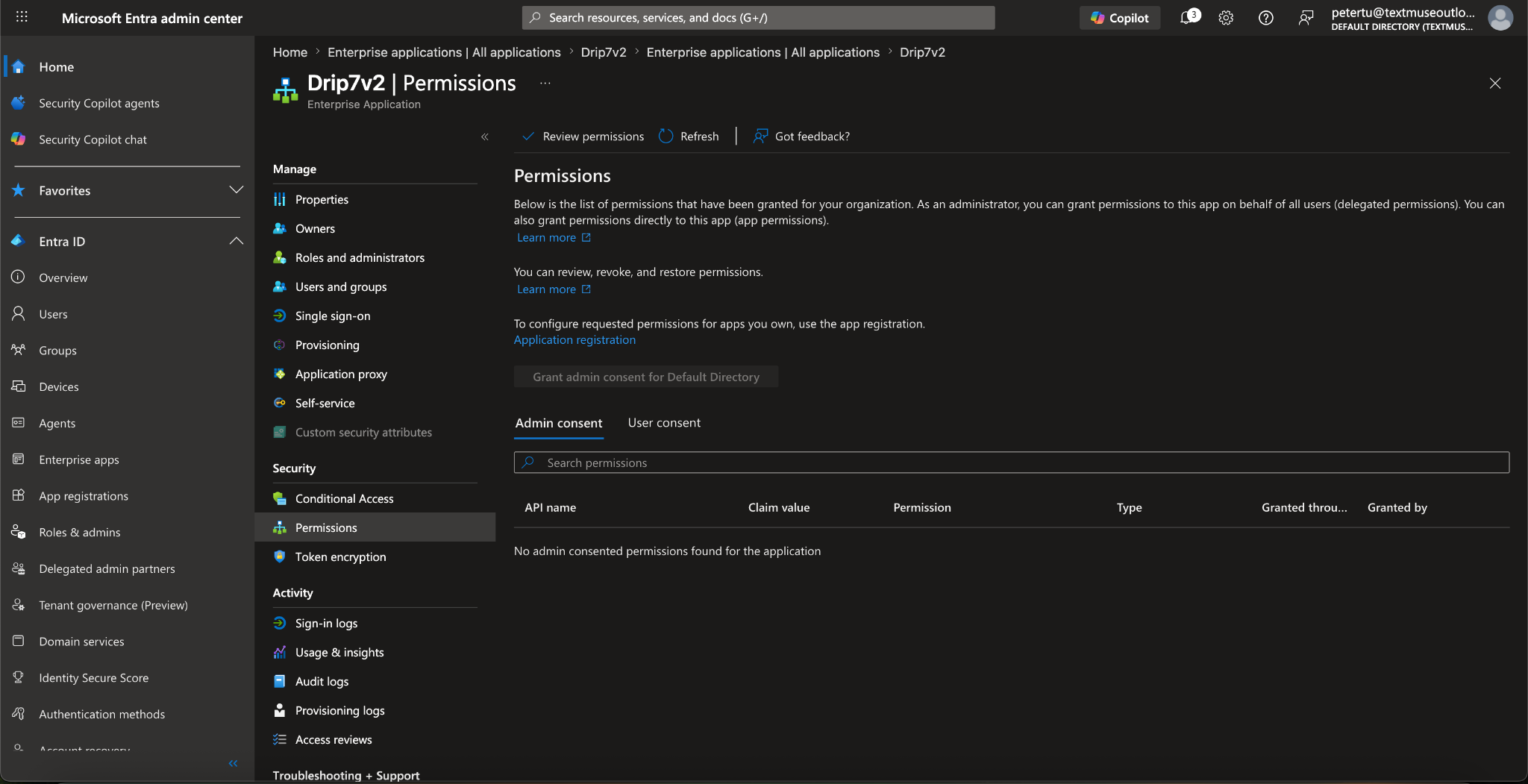The height and width of the screenshot is (784, 1528).
Task: Switch to the Admin consent tab
Action: click(559, 423)
